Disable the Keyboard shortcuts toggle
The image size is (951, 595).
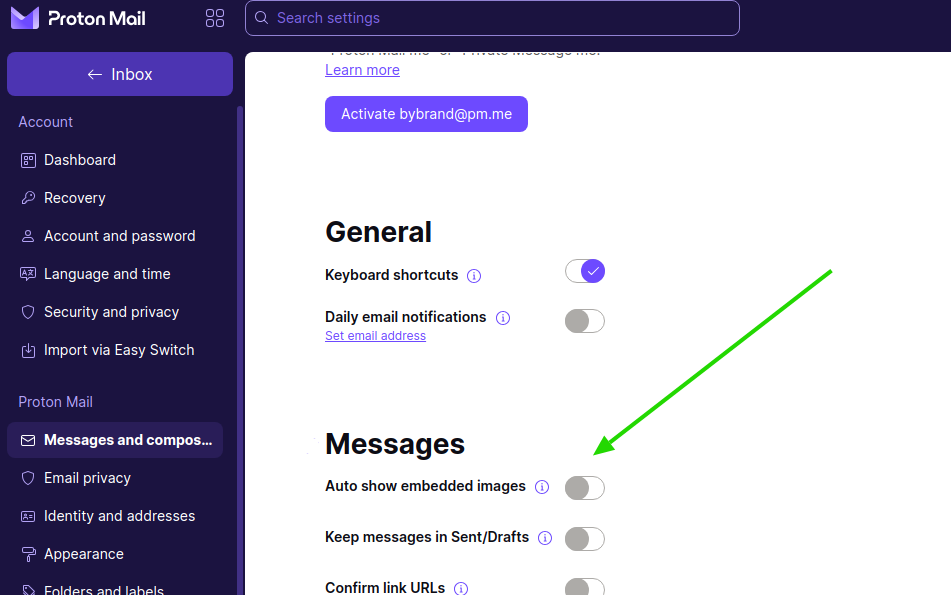coord(585,271)
